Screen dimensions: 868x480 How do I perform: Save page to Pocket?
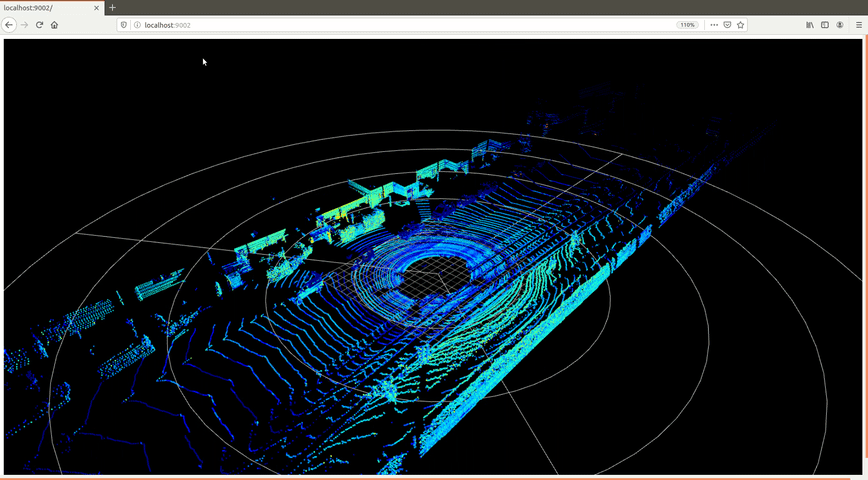click(x=727, y=25)
